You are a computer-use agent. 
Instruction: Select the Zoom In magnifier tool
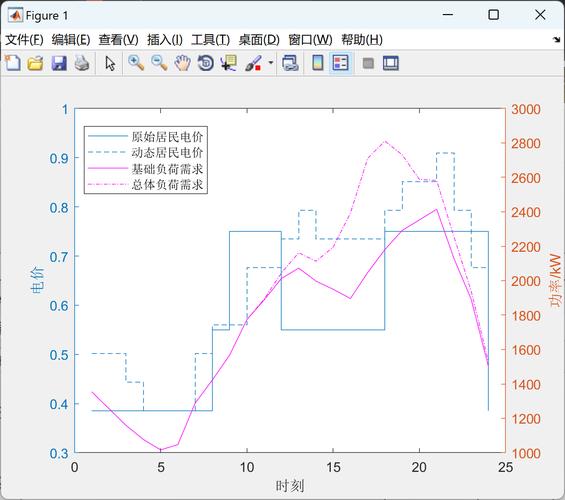[136, 63]
